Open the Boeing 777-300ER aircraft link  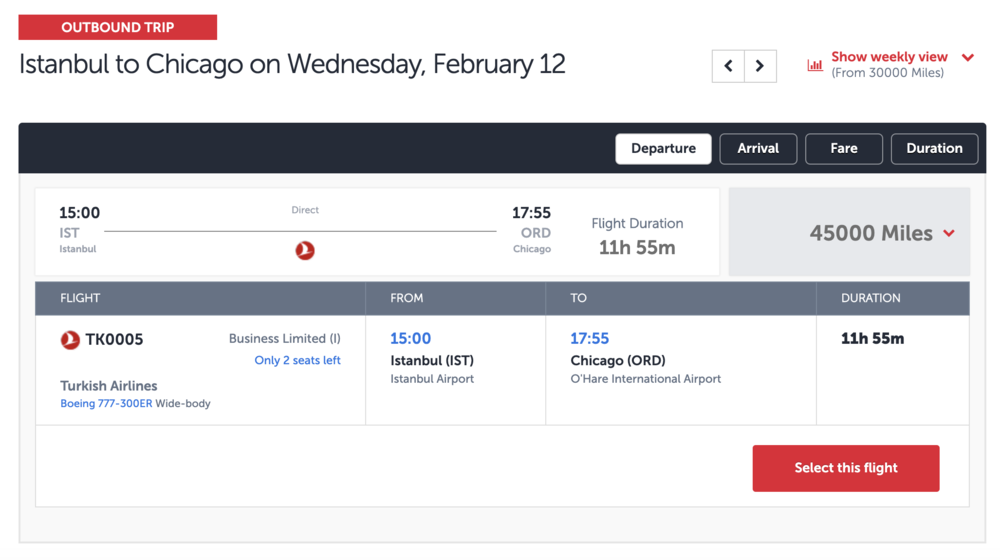(106, 404)
